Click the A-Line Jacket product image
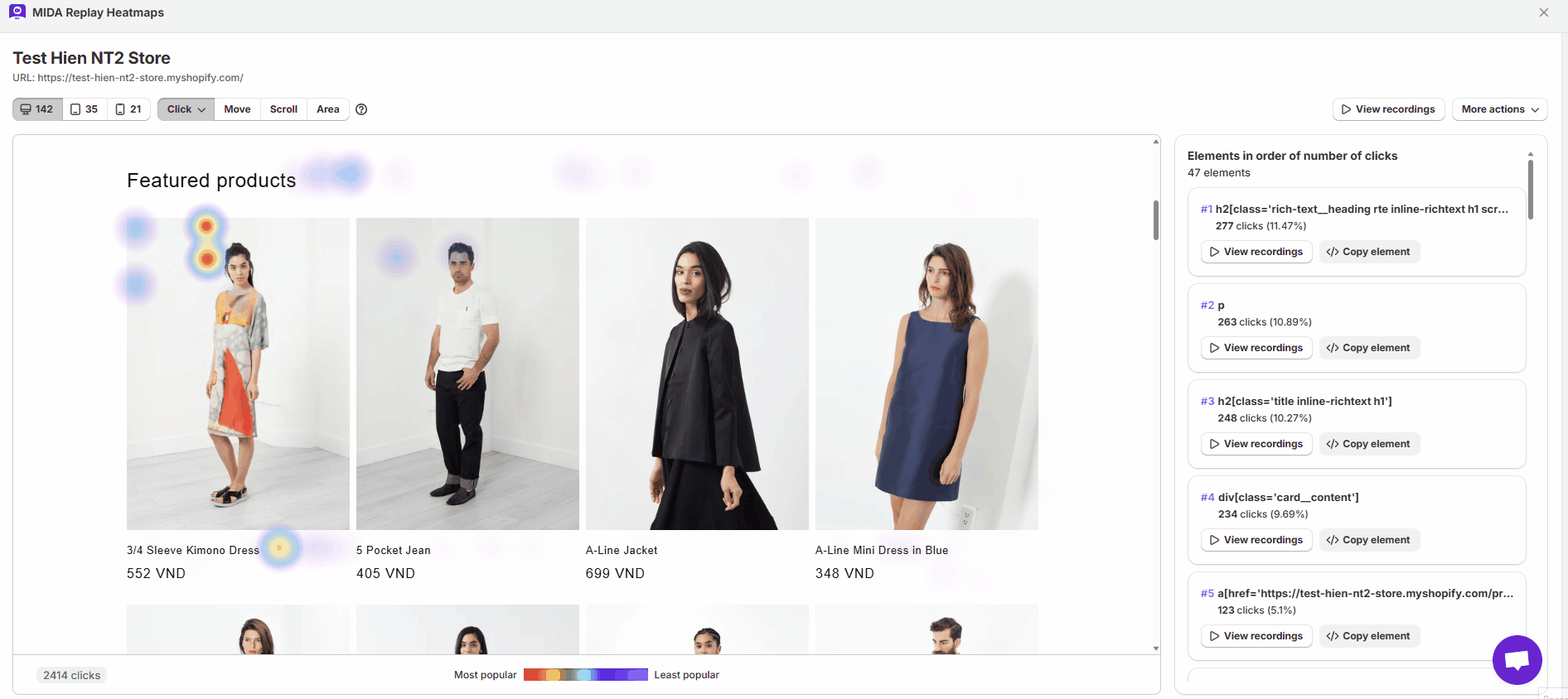This screenshot has width=1568, height=699. point(697,374)
